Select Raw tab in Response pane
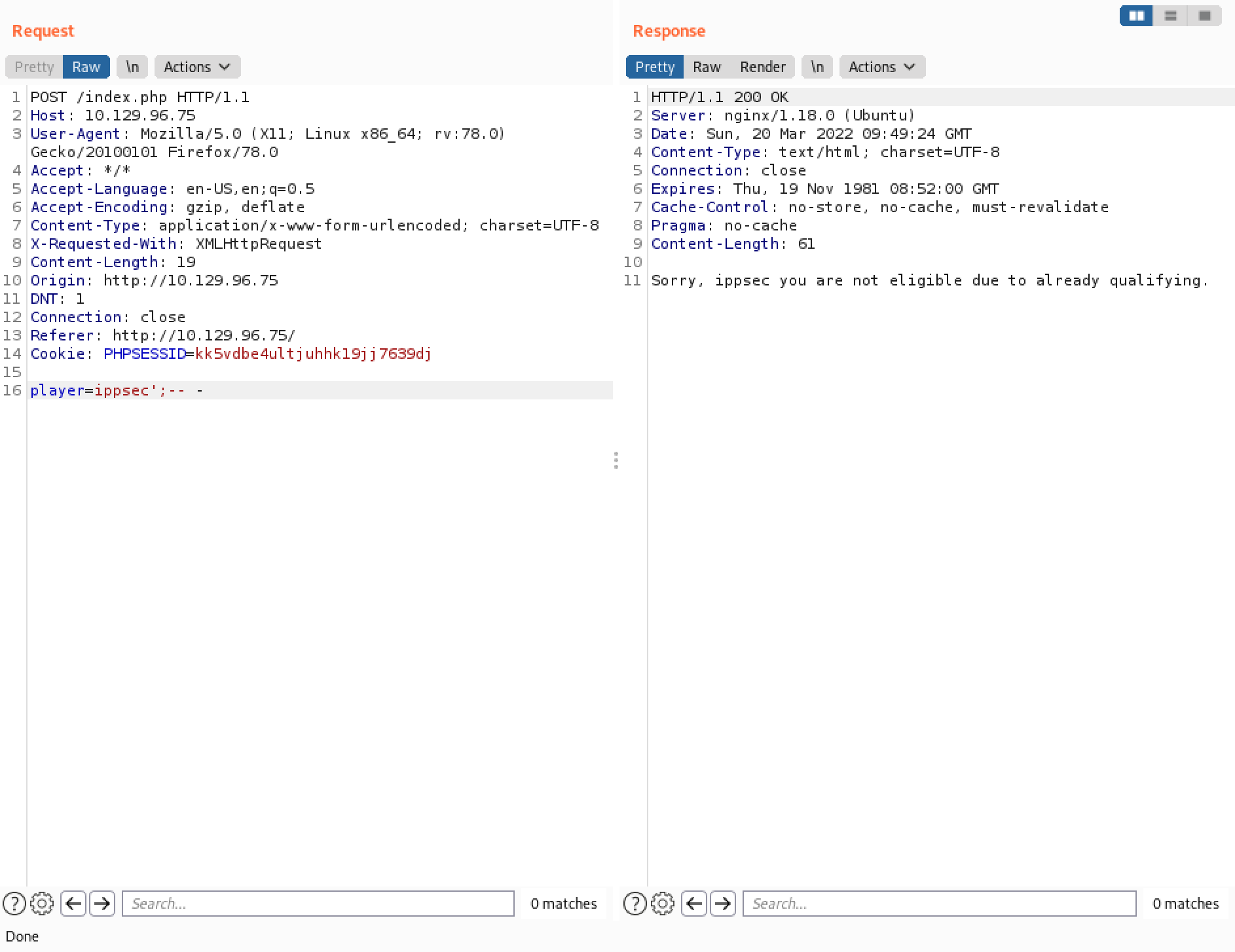 point(707,67)
